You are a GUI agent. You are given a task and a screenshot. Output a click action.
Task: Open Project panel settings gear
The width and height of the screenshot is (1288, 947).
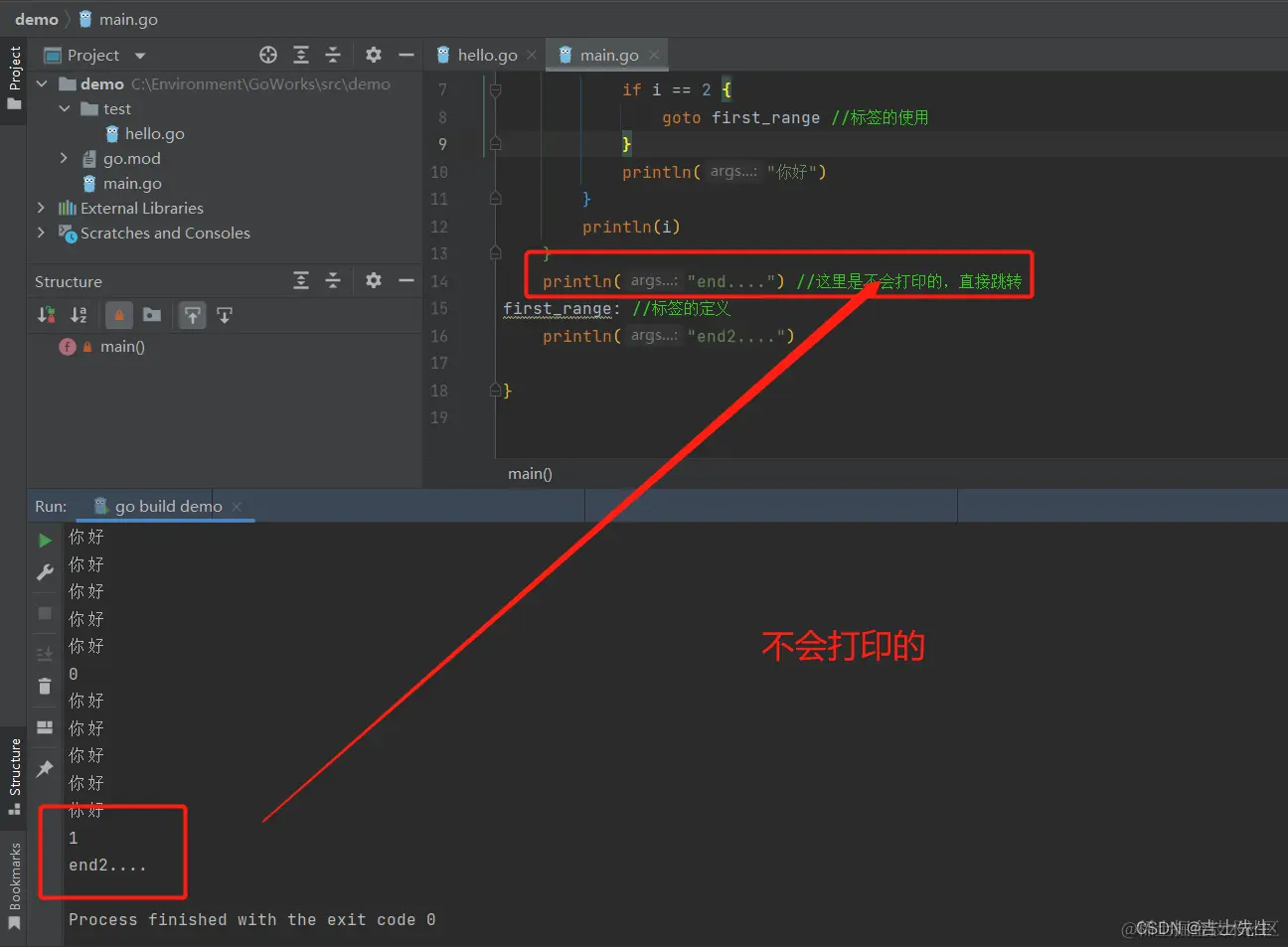coord(374,55)
